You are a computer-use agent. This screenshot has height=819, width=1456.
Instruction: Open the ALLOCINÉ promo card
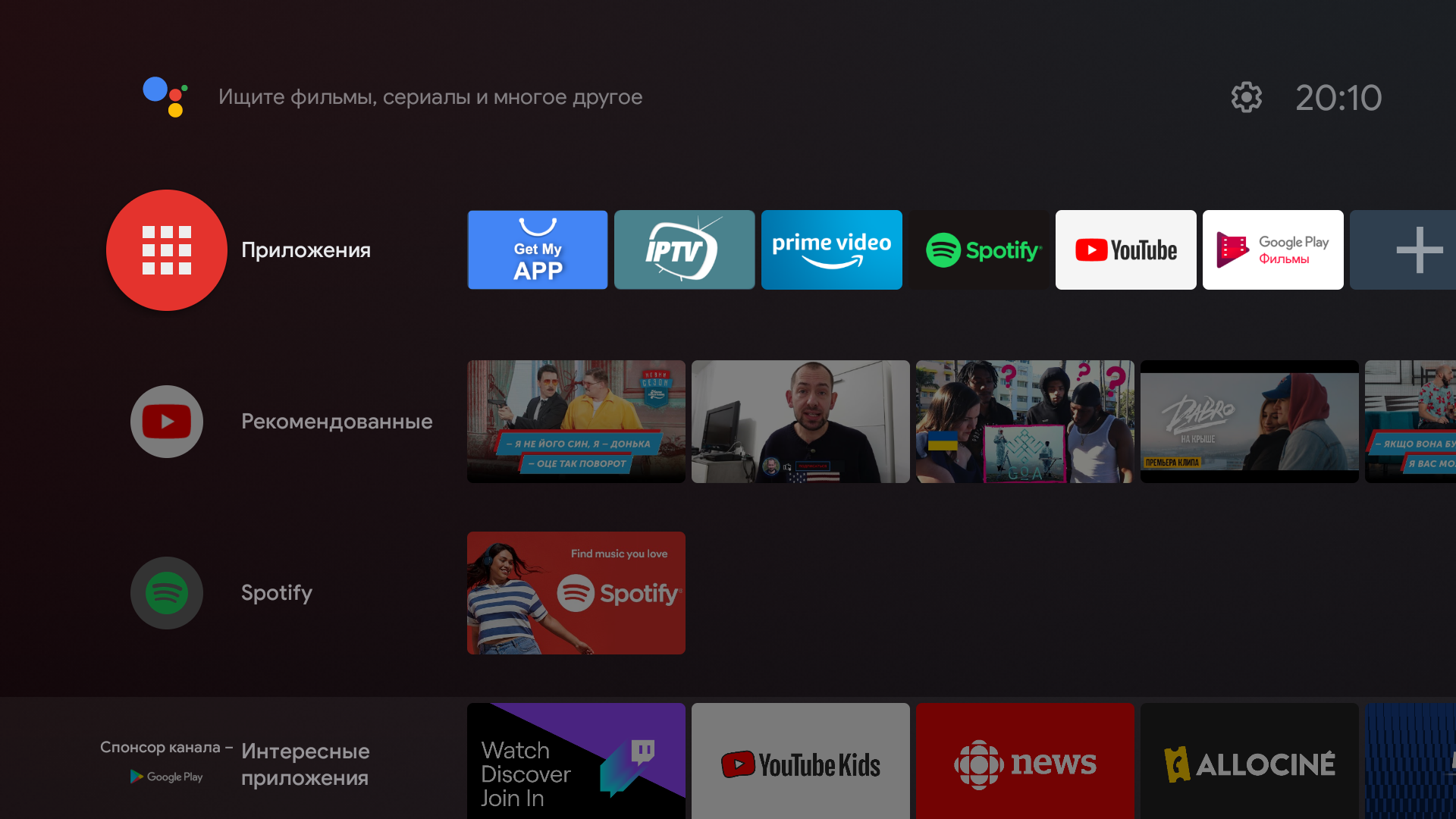pos(1250,761)
